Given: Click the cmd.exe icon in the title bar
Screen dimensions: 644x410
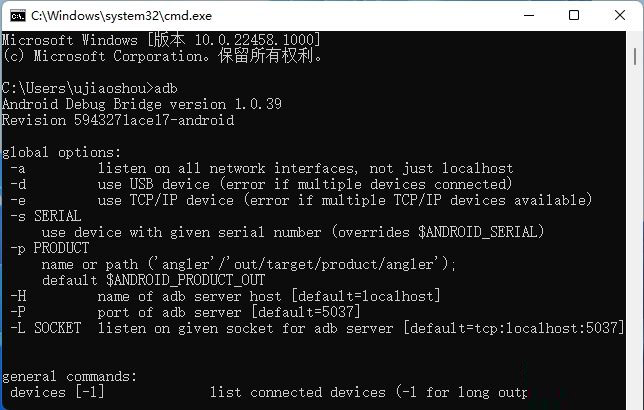Looking at the screenshot, I should pos(17,15).
